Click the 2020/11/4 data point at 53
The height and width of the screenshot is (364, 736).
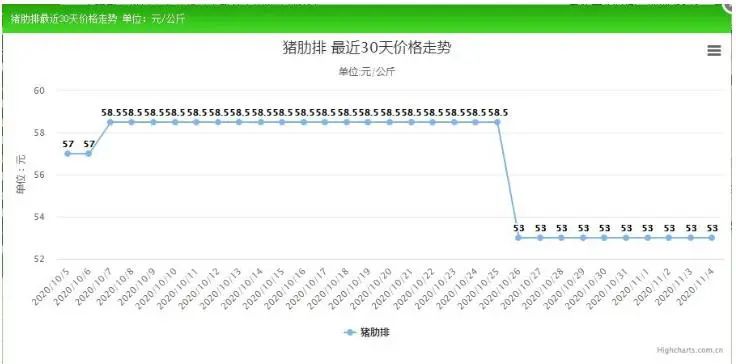pos(712,238)
